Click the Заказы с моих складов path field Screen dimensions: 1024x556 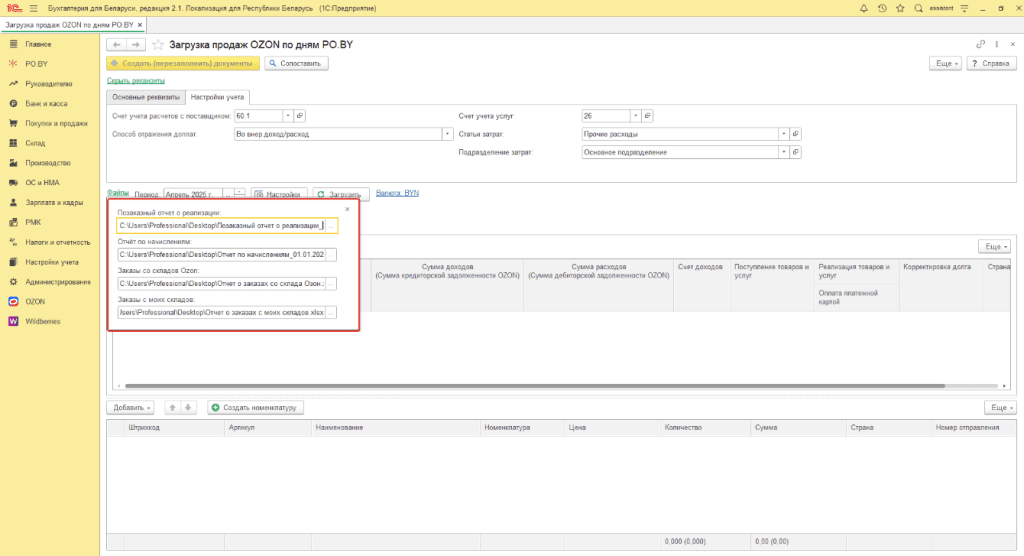[221, 312]
